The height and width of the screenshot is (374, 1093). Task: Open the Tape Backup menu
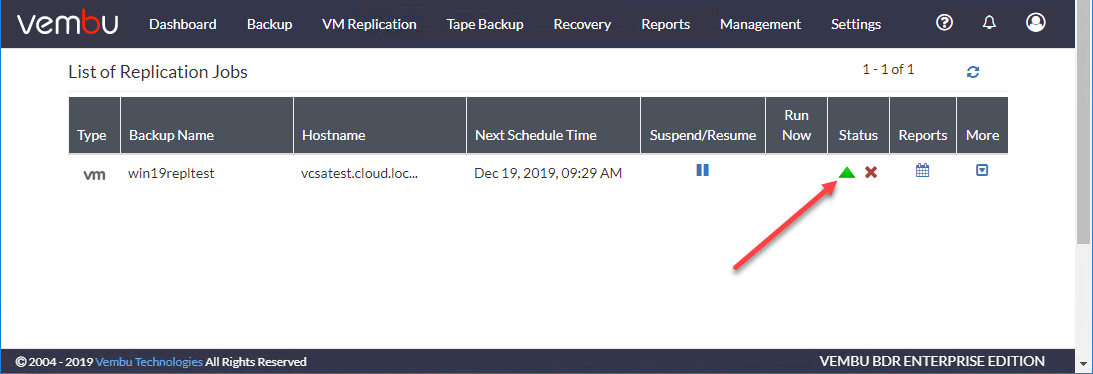pos(485,24)
